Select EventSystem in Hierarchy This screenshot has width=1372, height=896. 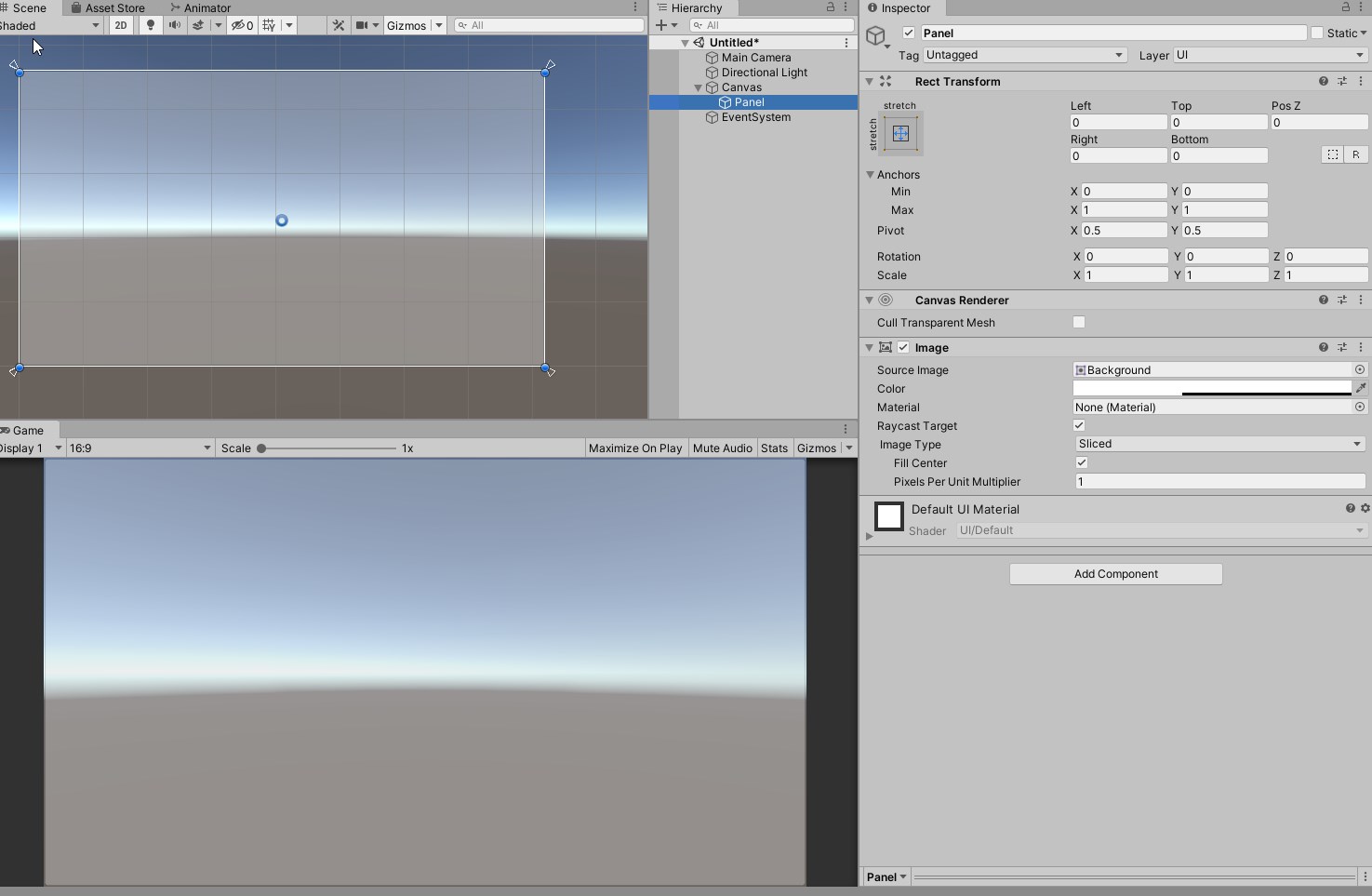point(756,117)
